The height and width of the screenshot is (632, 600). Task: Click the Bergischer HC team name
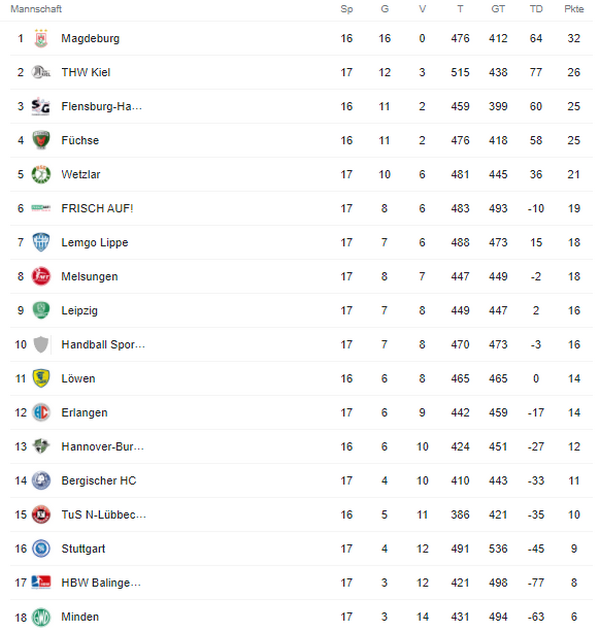pyautogui.click(x=99, y=480)
